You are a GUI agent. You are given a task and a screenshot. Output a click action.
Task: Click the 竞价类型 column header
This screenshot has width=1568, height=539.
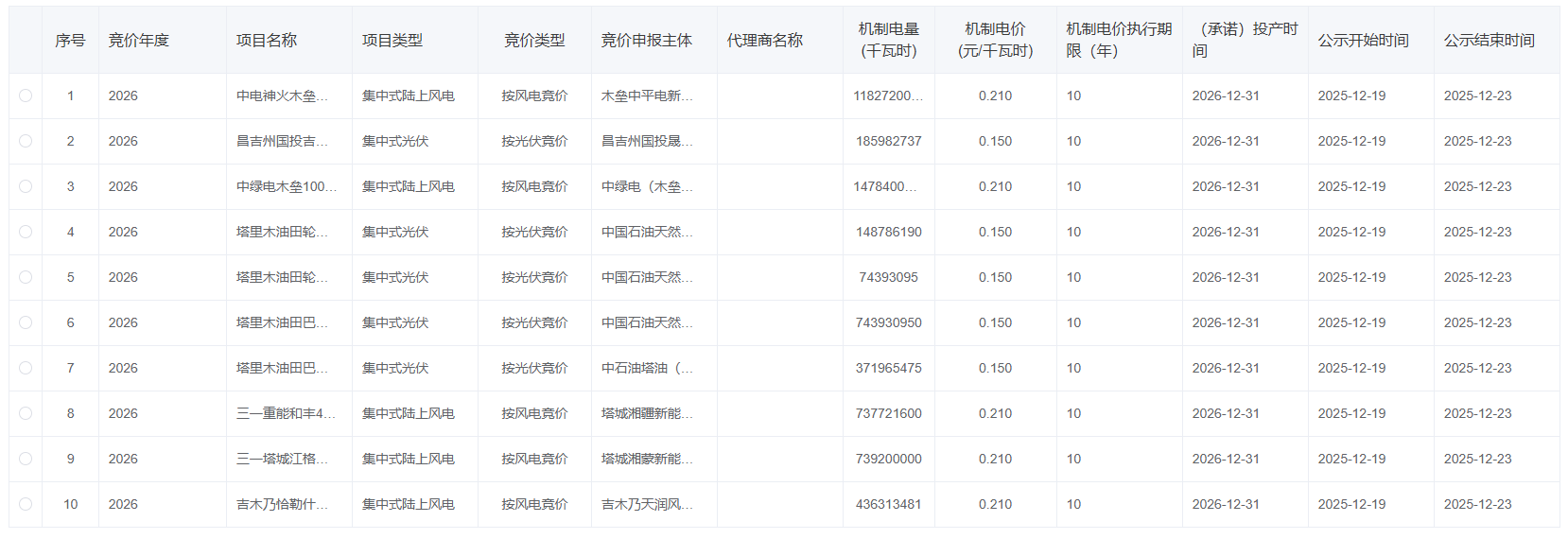pos(534,41)
